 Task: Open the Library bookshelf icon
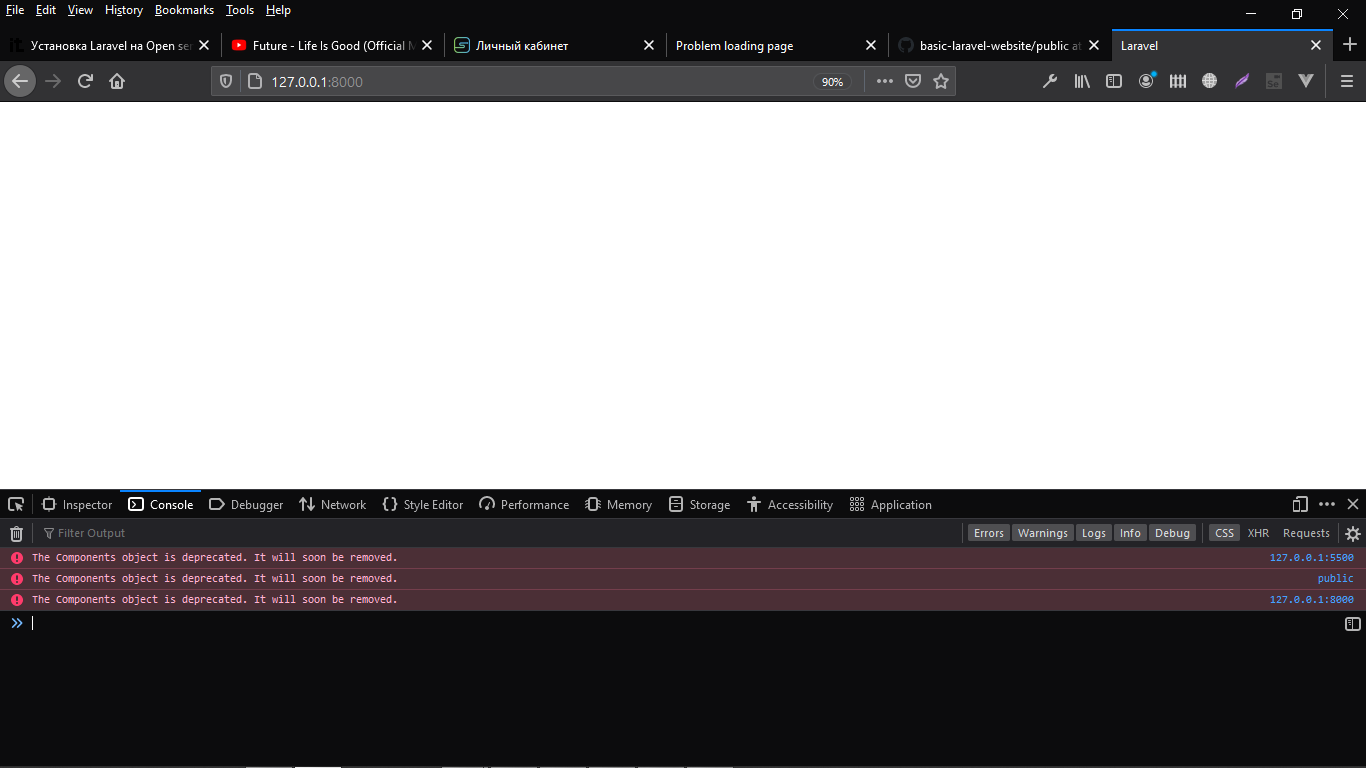coord(1082,81)
